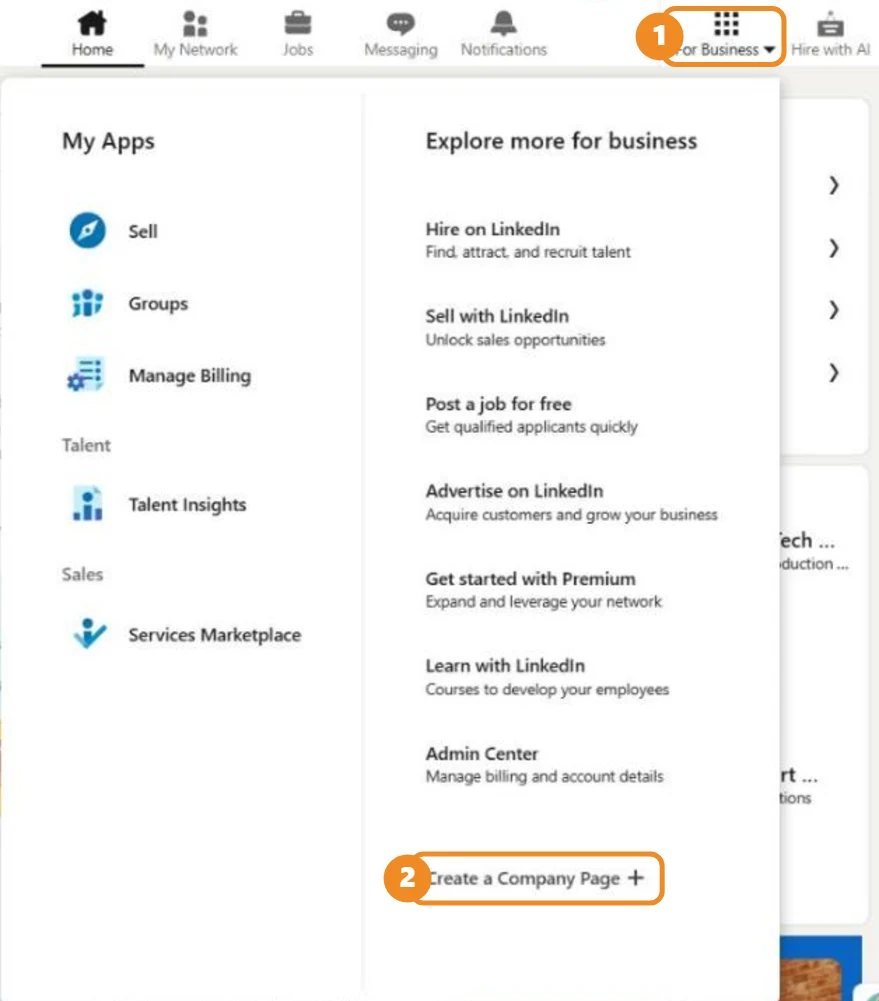This screenshot has height=1001, width=879.
Task: Select Get started with Premium
Action: [x=530, y=579]
